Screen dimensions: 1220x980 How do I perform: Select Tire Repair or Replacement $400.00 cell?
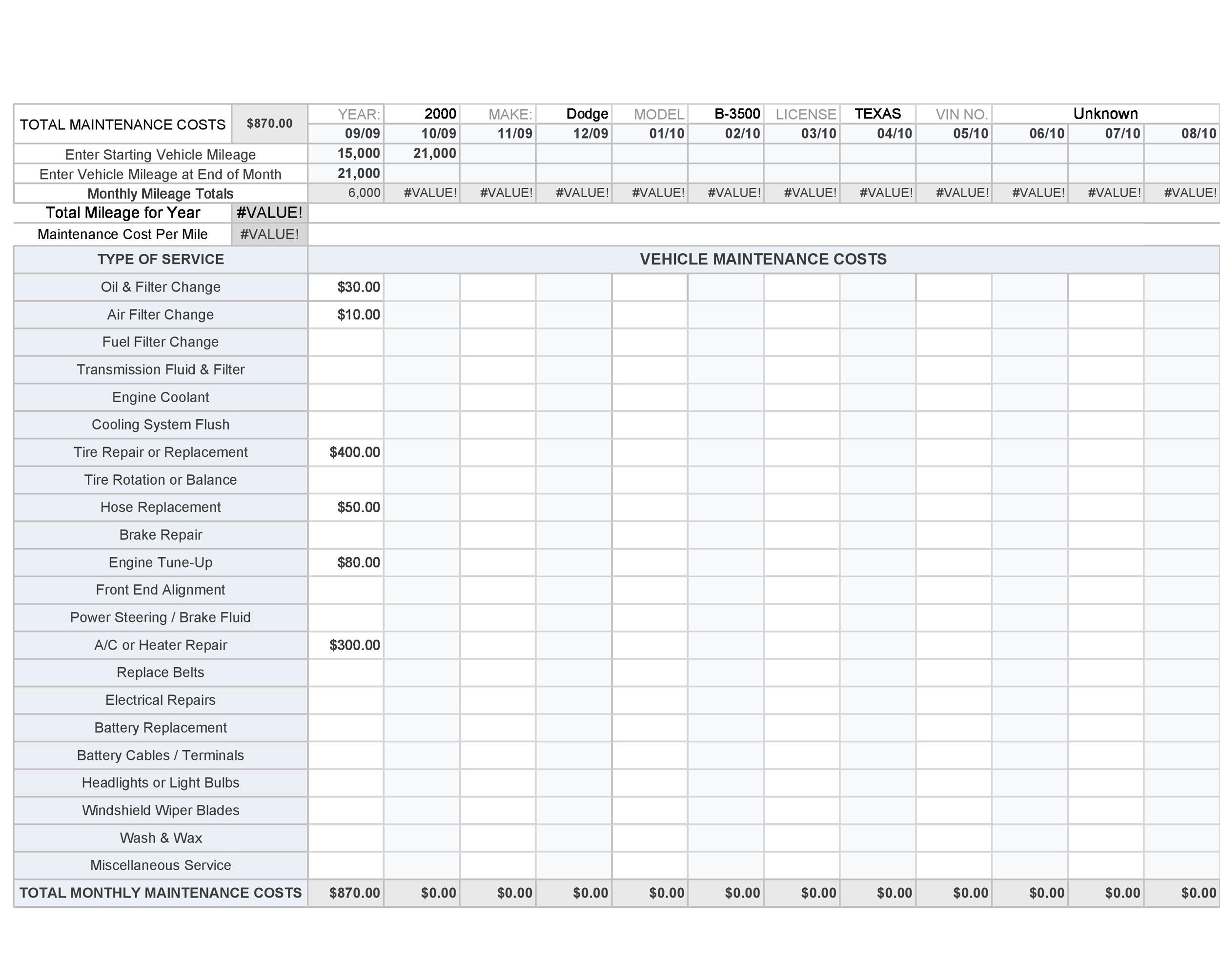pyautogui.click(x=346, y=452)
